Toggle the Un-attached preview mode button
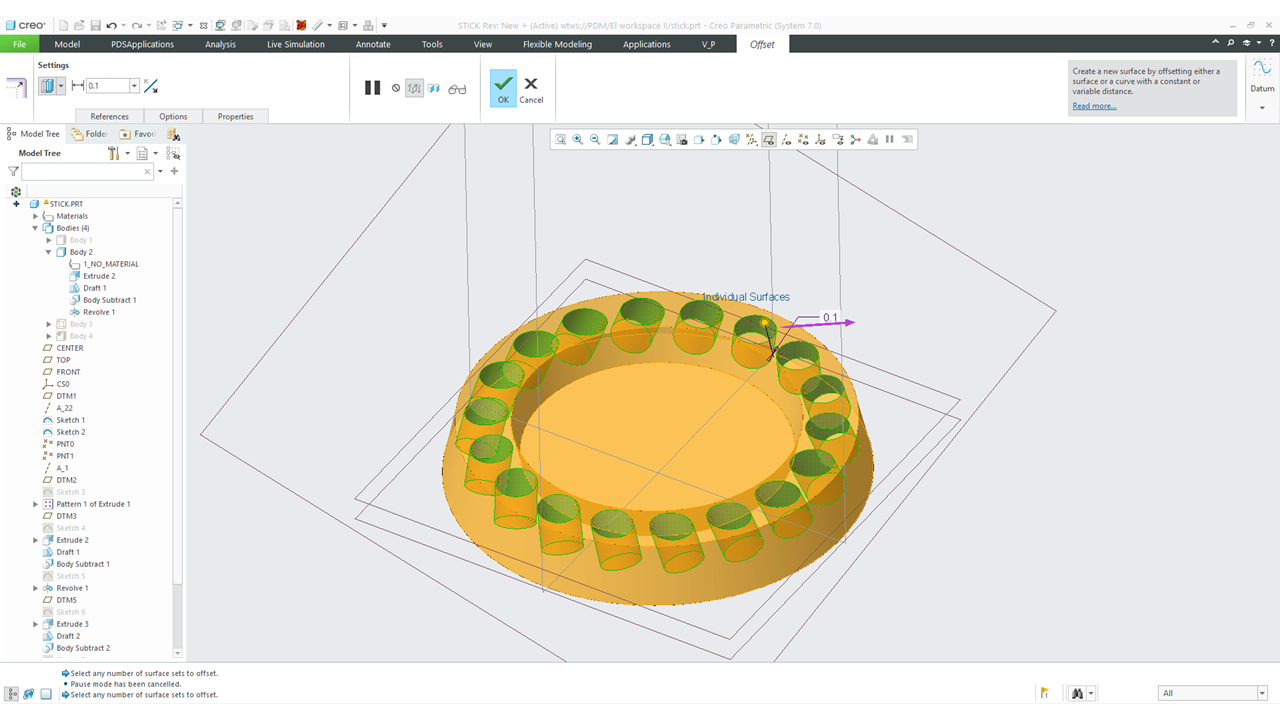Image resolution: width=1280 pixels, height=720 pixels. (x=415, y=88)
